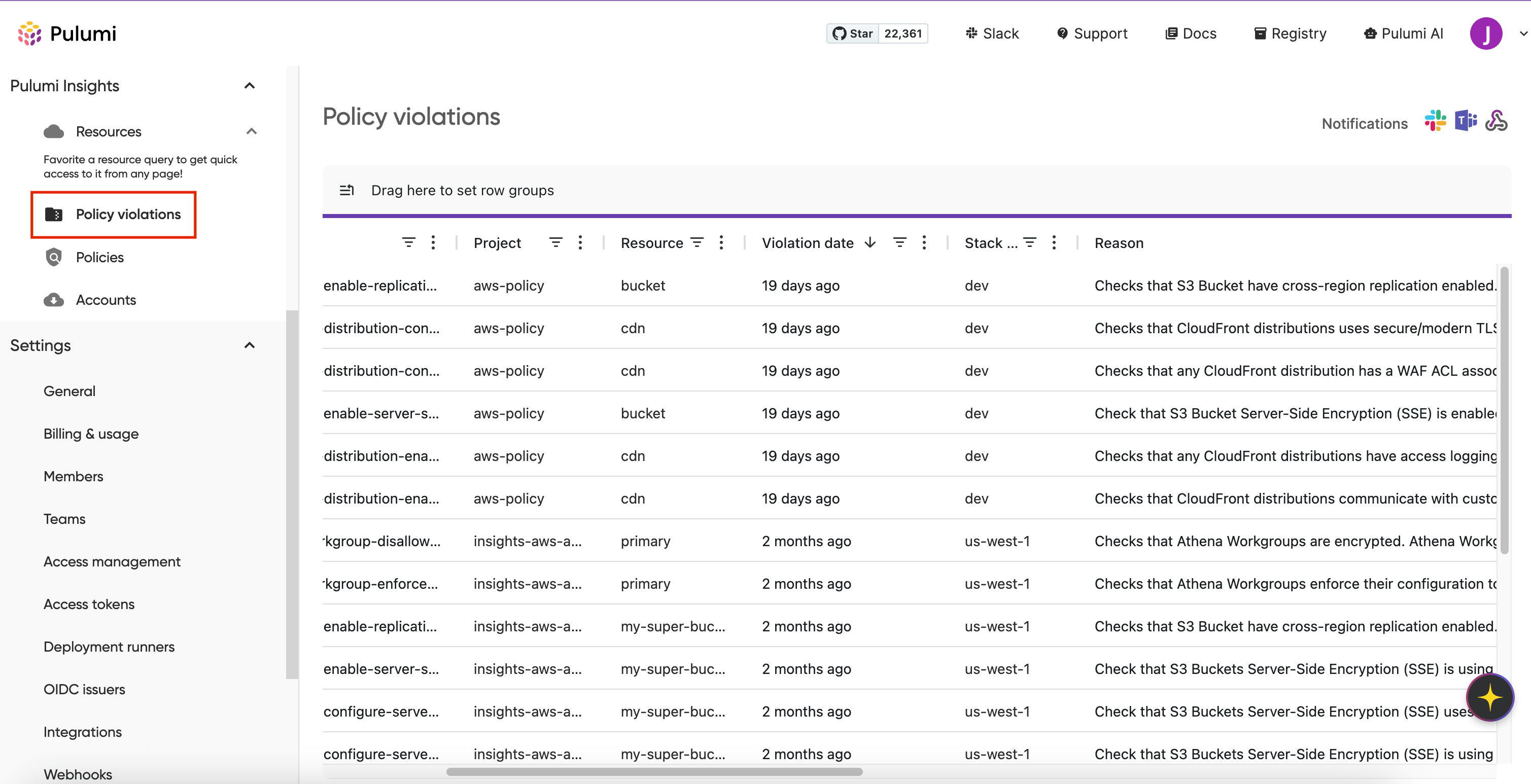Open Access management settings
1531x784 pixels.
(112, 561)
